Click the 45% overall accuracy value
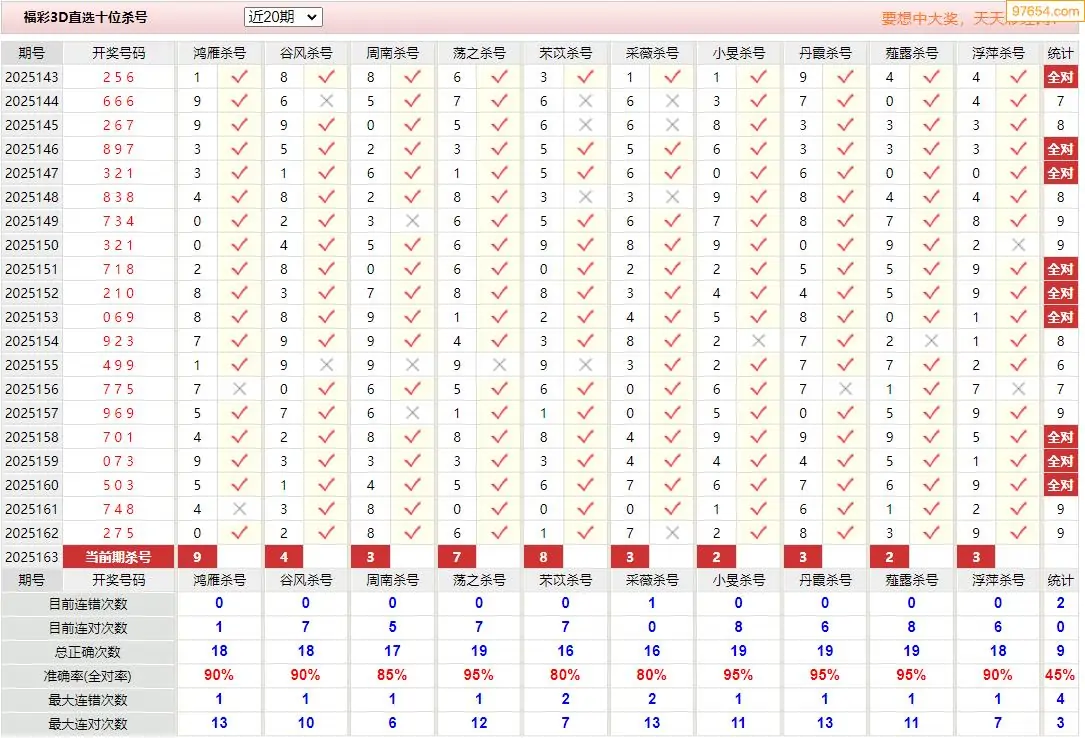 click(1060, 675)
